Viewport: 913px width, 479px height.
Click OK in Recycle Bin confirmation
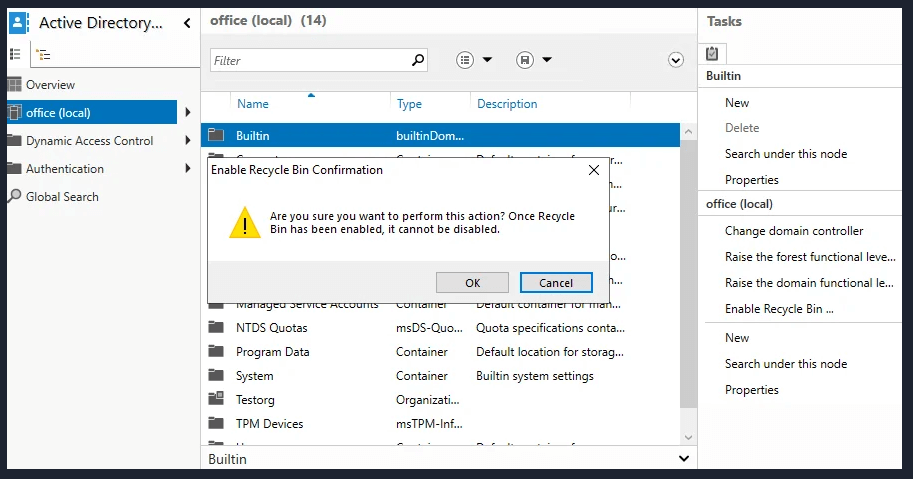click(x=472, y=283)
